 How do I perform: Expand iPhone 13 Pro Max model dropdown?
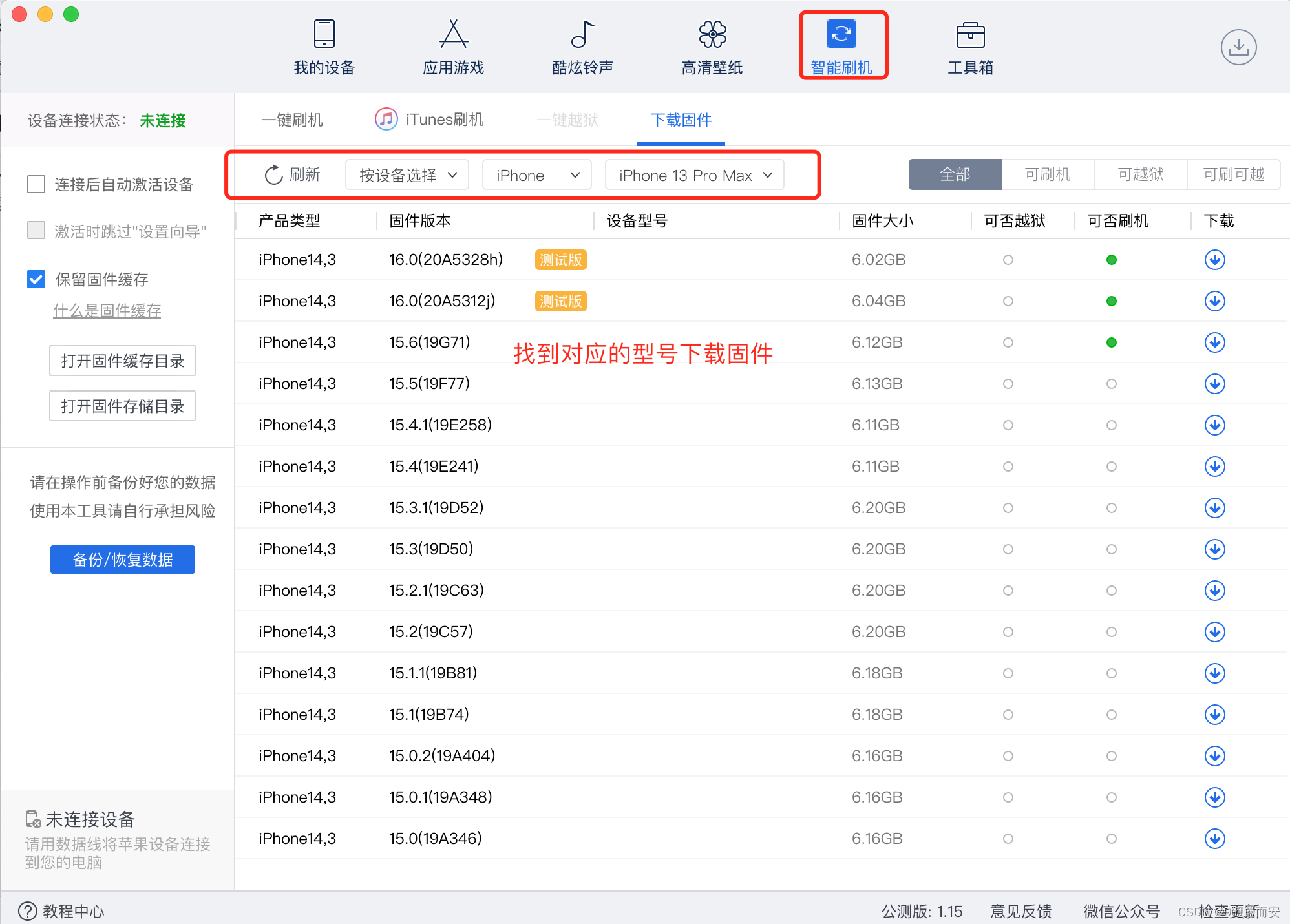694,175
